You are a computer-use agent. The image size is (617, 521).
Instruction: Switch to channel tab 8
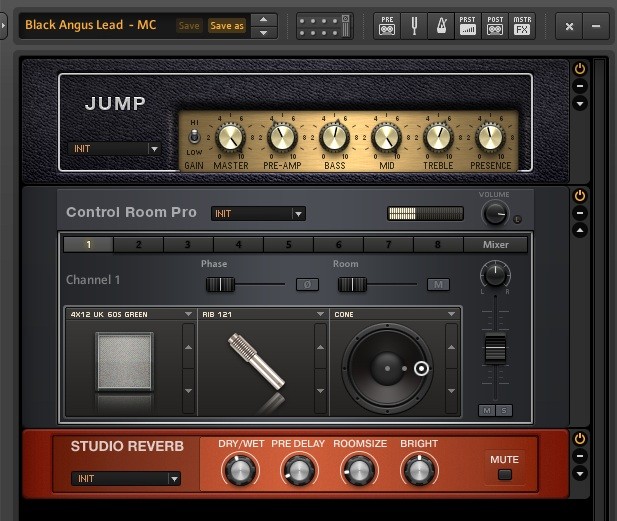[438, 245]
